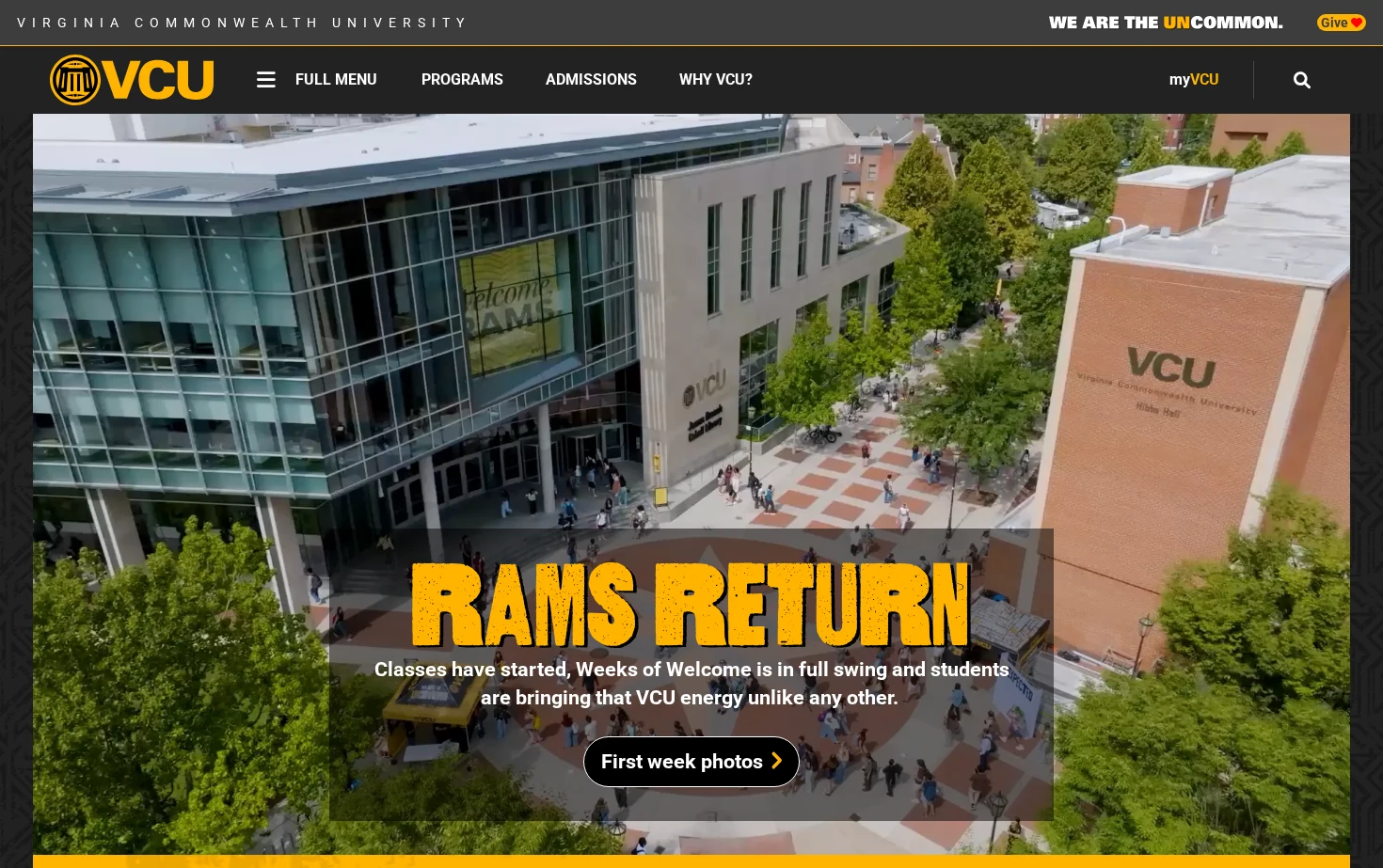Open the myVCU link
The width and height of the screenshot is (1383, 868).
1194,80
